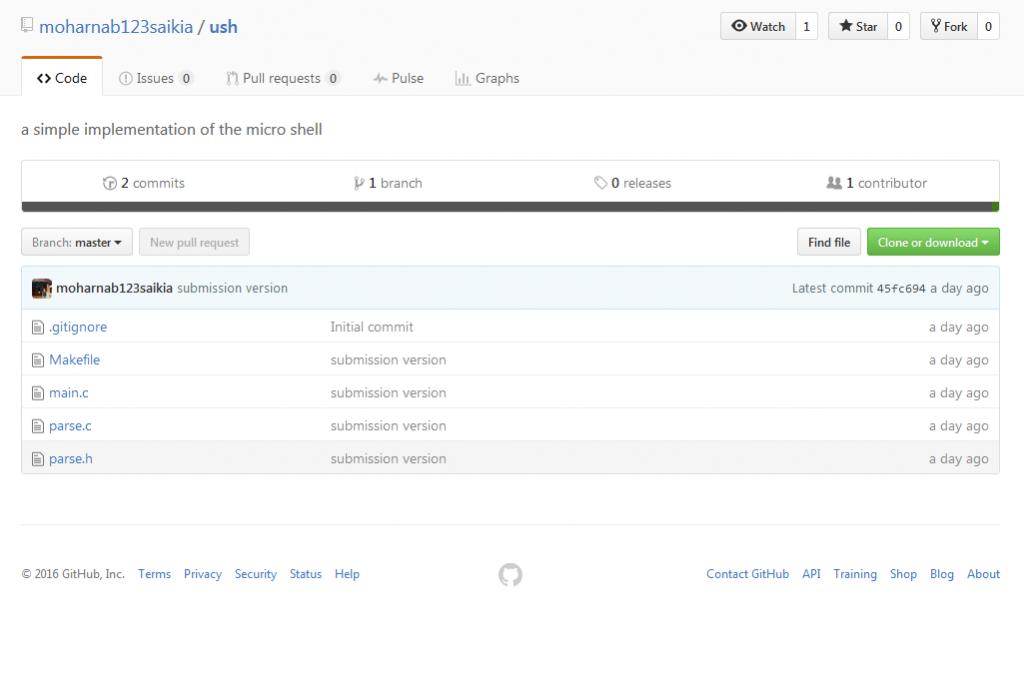Click the Graphs bar chart icon
This screenshot has height=677, width=1024.
click(462, 78)
